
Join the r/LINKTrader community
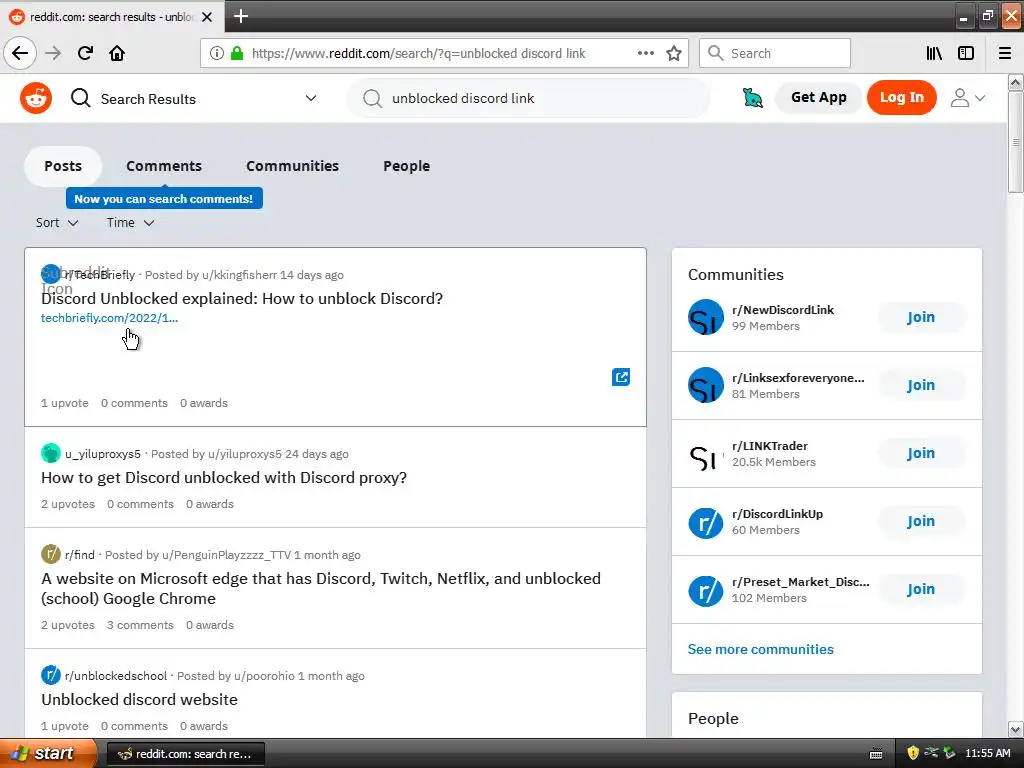(920, 453)
